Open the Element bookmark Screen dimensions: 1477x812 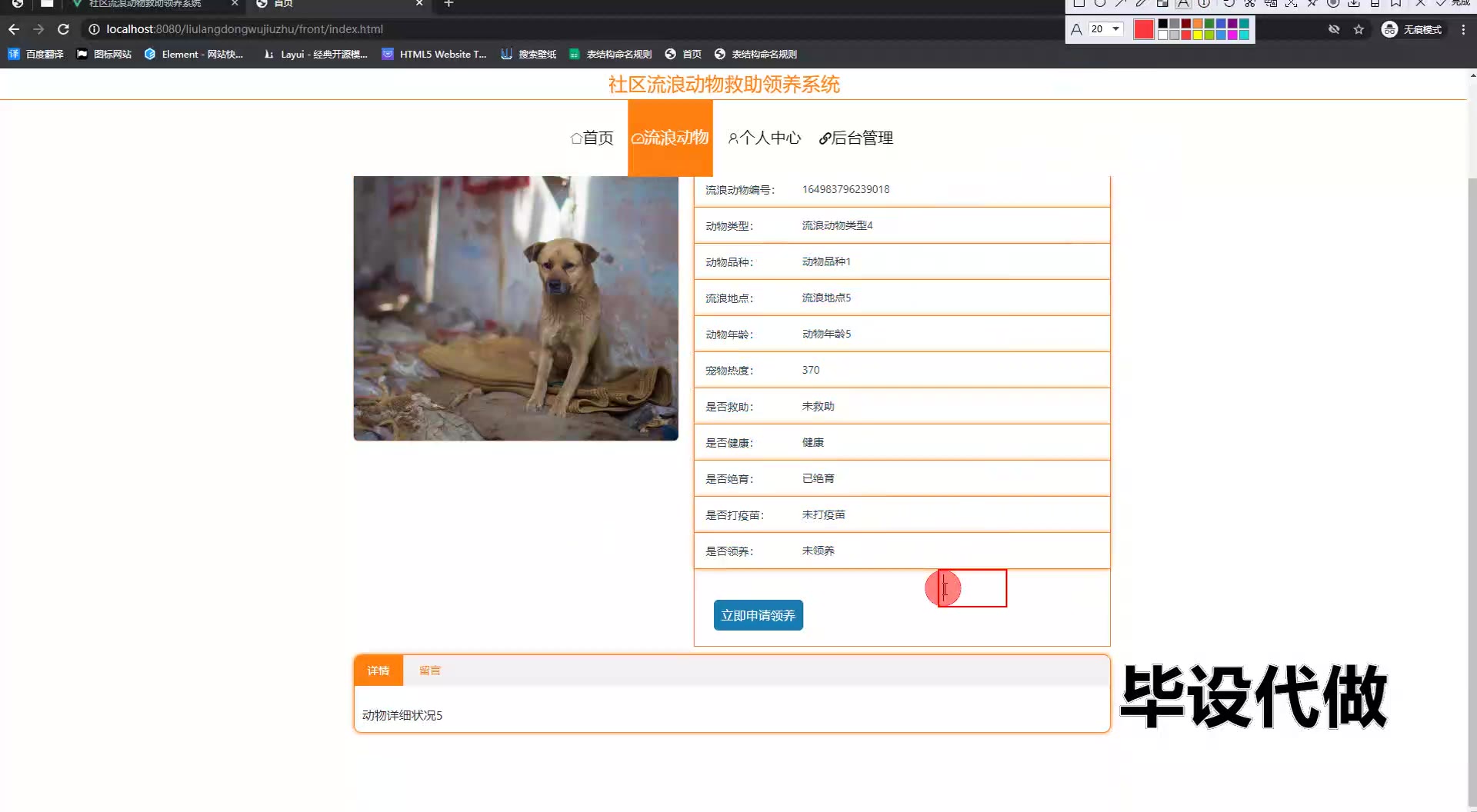tap(194, 54)
